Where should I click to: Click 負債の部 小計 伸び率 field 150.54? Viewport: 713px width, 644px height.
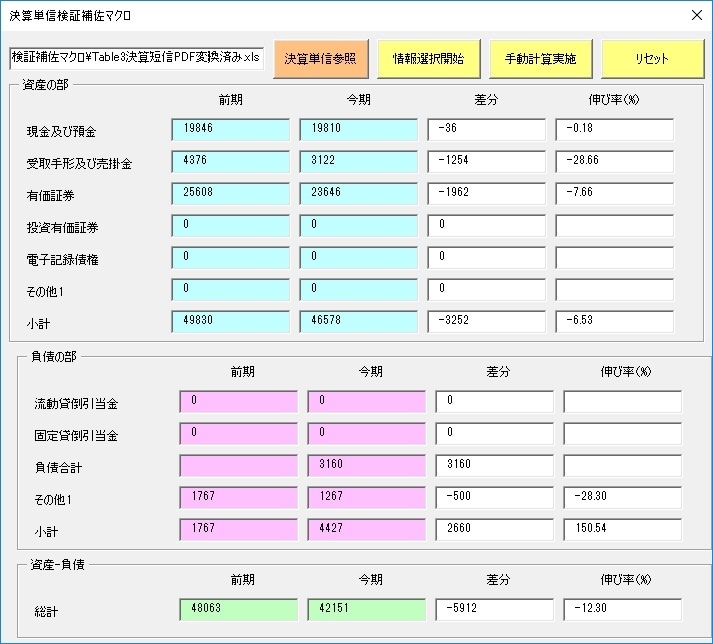coord(623,530)
